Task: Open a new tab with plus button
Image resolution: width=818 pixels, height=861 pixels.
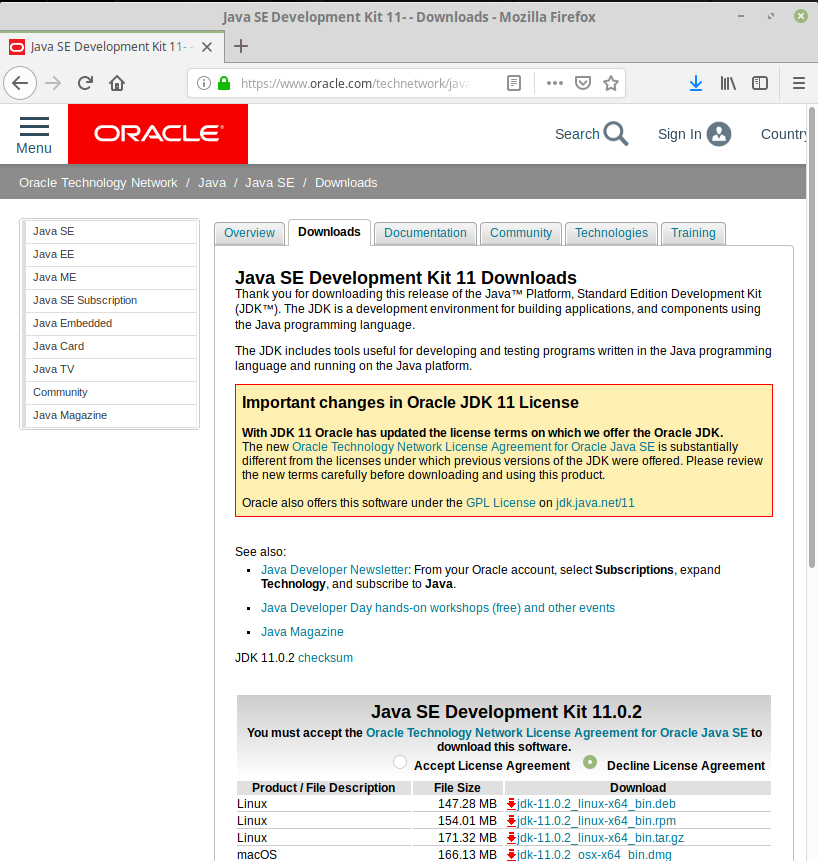Action: [x=240, y=46]
